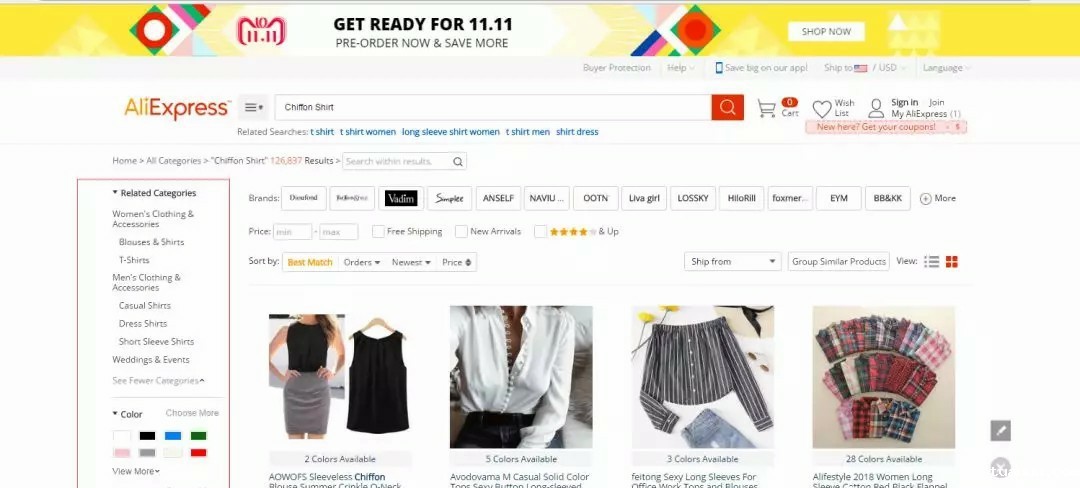
Task: Click the SHOP NOW banner button
Action: click(826, 32)
